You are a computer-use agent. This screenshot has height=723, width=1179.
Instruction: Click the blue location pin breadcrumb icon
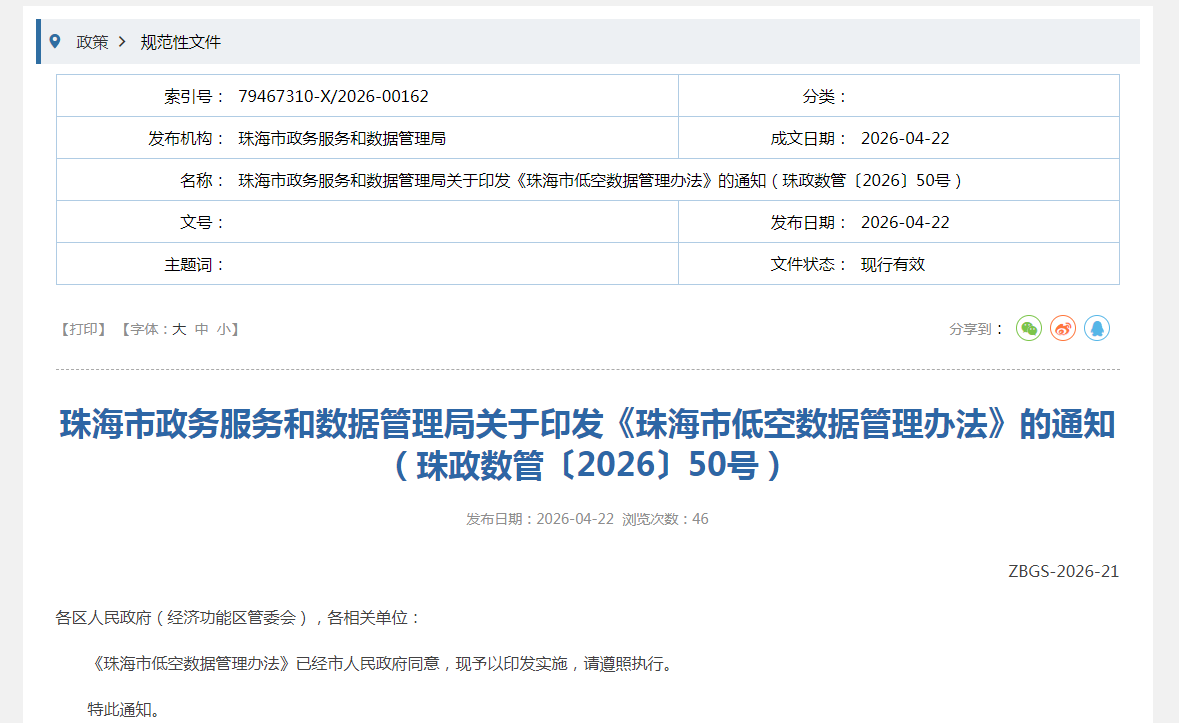click(53, 42)
